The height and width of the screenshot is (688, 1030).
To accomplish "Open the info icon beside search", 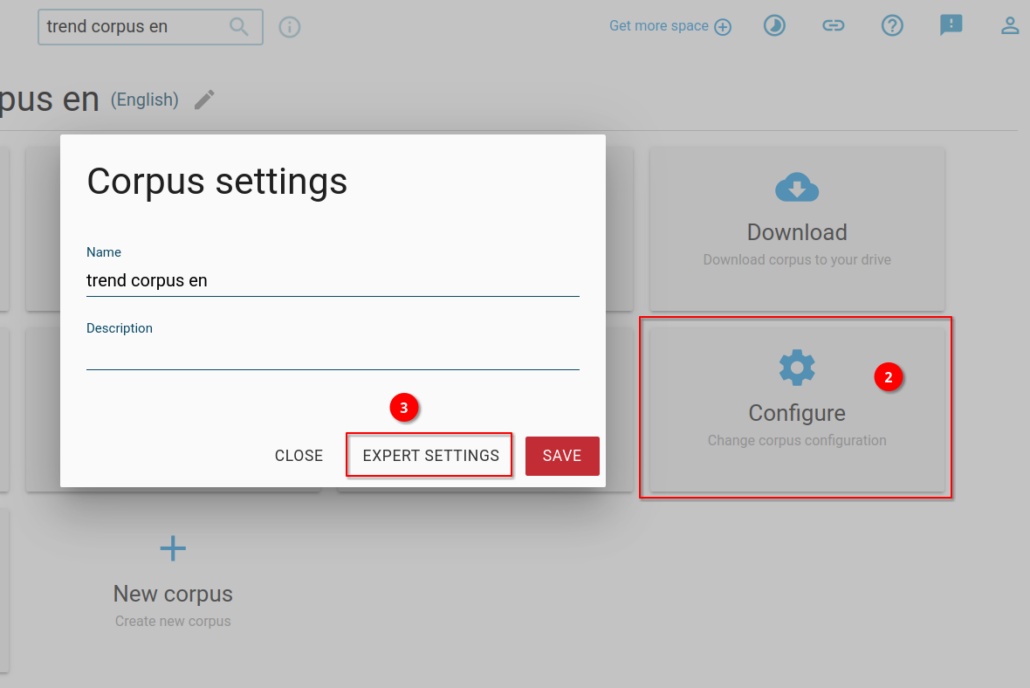I will click(x=290, y=27).
